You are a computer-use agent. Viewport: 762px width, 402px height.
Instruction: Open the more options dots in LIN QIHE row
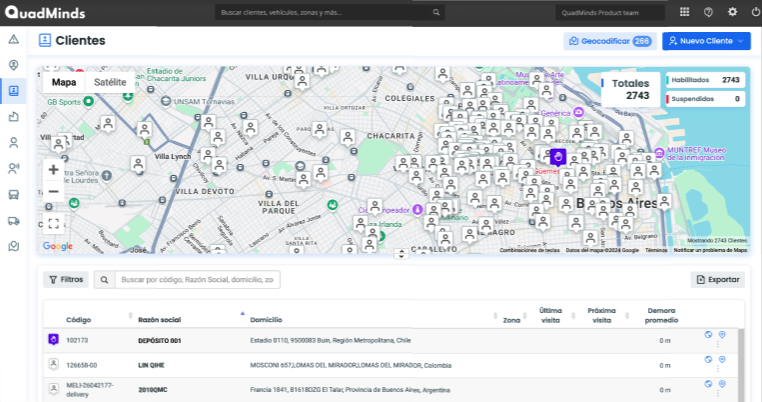point(717,369)
